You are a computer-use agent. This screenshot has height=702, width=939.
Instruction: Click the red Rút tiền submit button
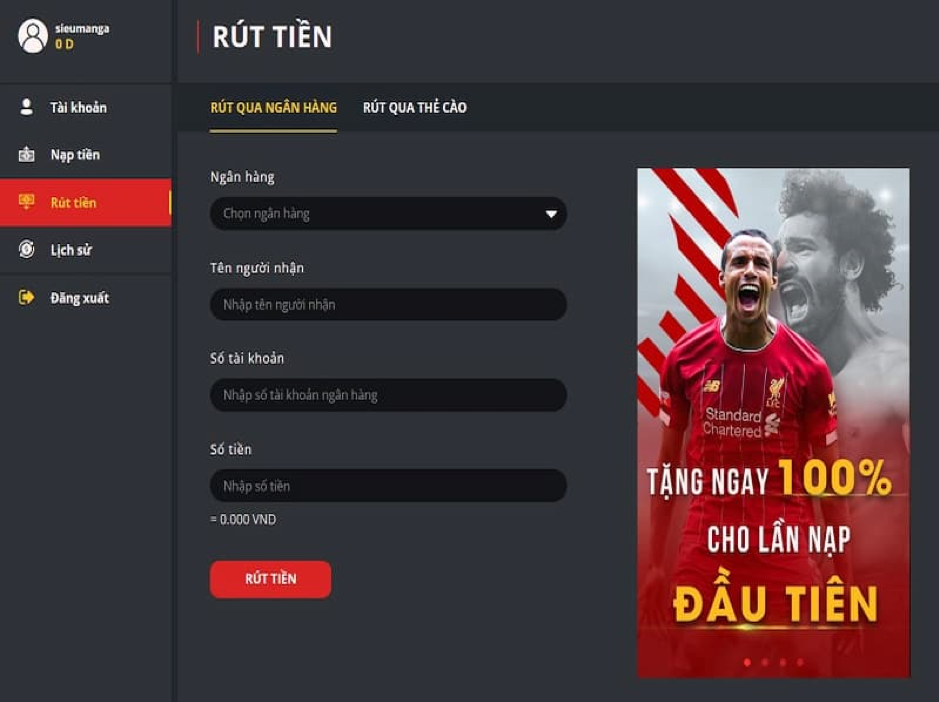pyautogui.click(x=270, y=579)
